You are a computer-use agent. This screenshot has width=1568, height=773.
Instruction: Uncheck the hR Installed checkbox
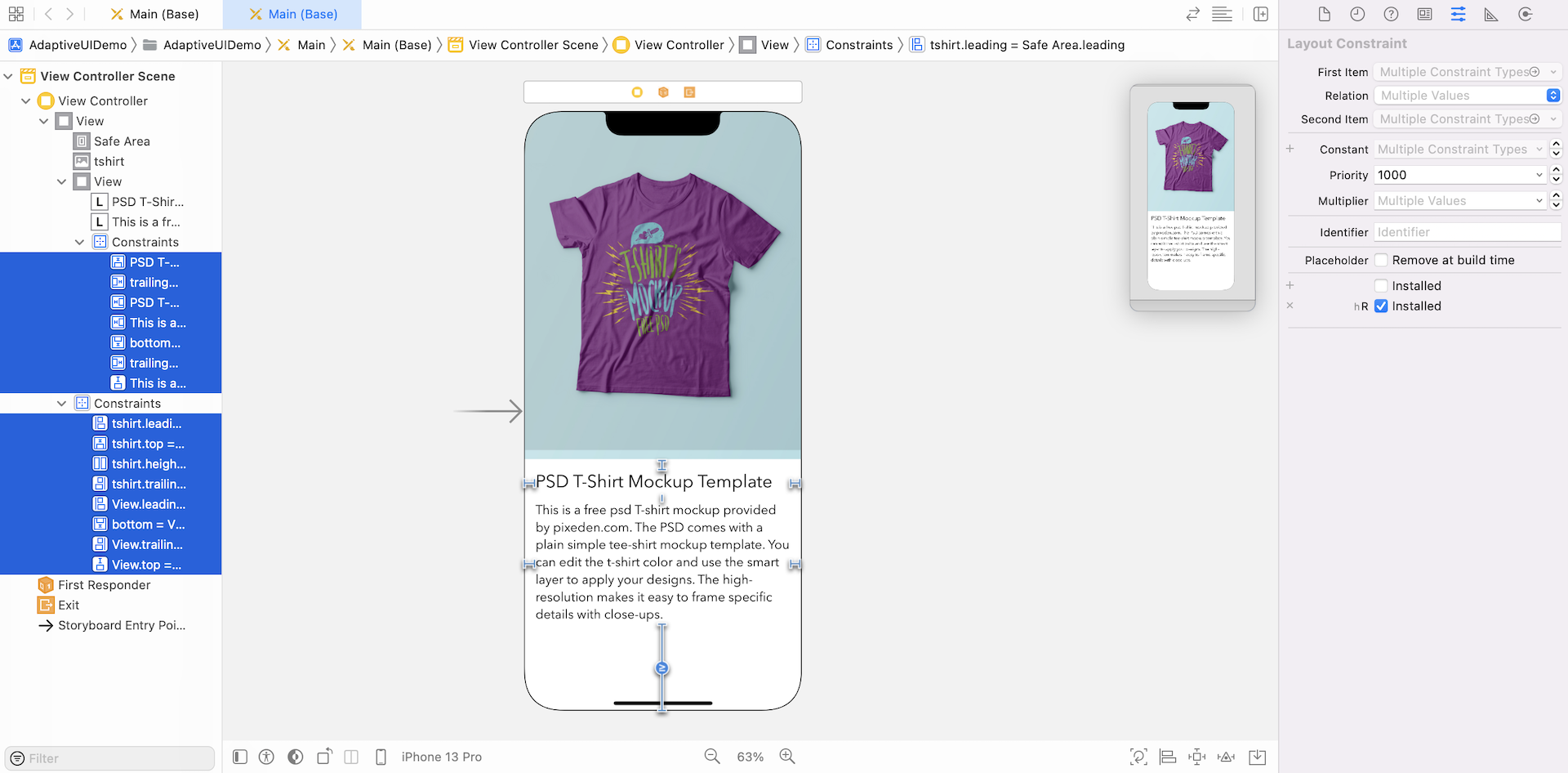(1381, 306)
